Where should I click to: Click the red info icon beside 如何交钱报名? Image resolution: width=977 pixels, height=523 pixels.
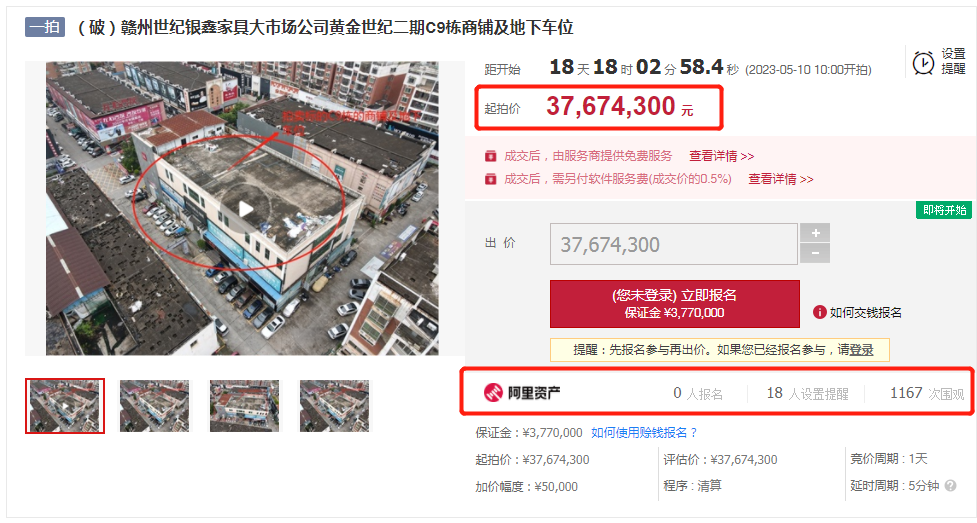(x=819, y=312)
